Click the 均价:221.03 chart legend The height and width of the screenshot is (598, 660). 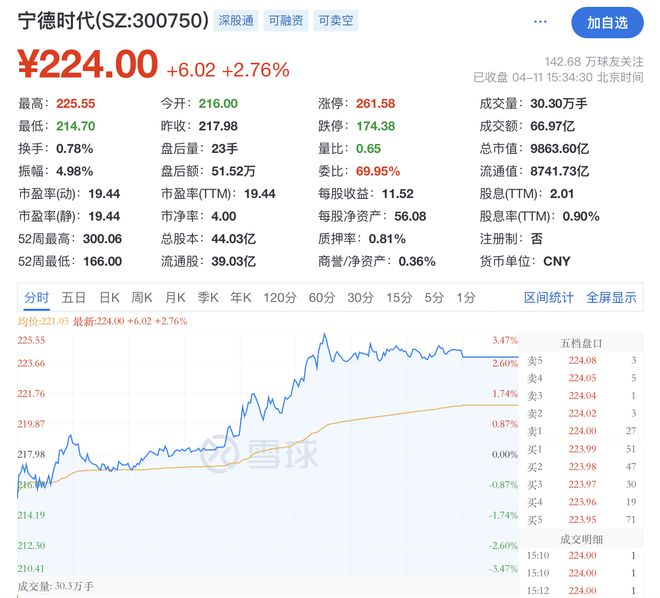point(43,322)
